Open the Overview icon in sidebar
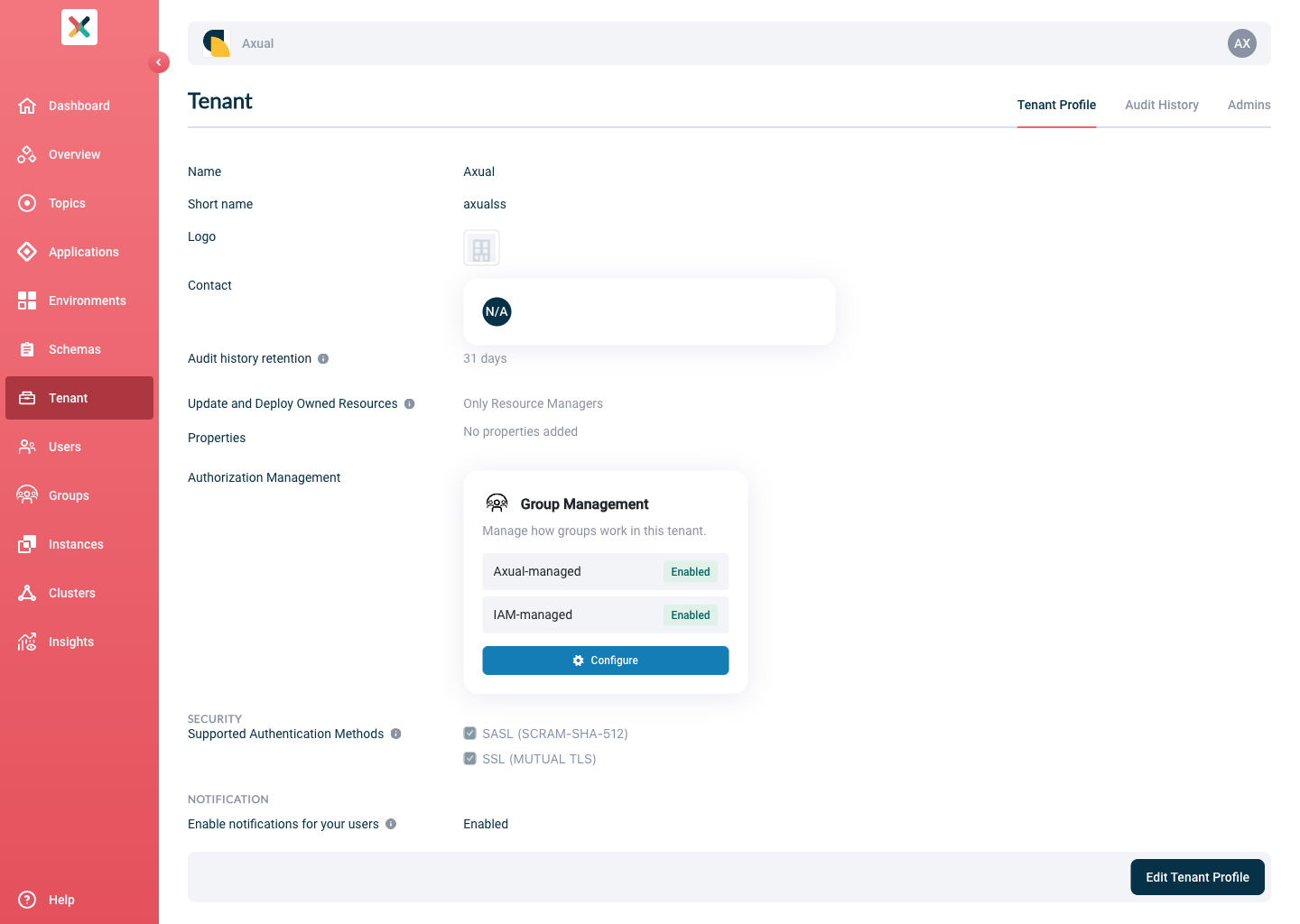Screen dimensions: 1300x924 (27, 154)
